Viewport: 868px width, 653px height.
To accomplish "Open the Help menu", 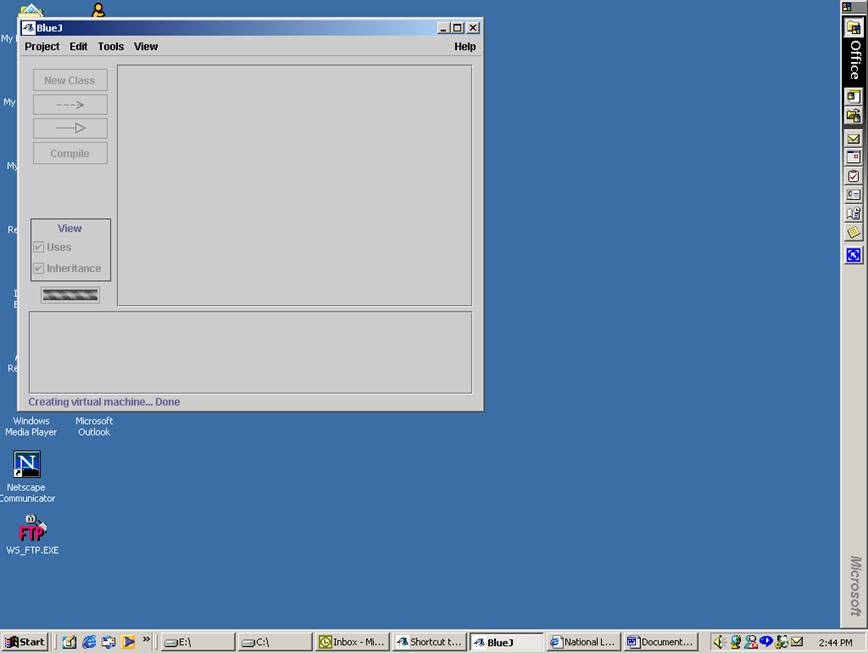I will (x=464, y=46).
